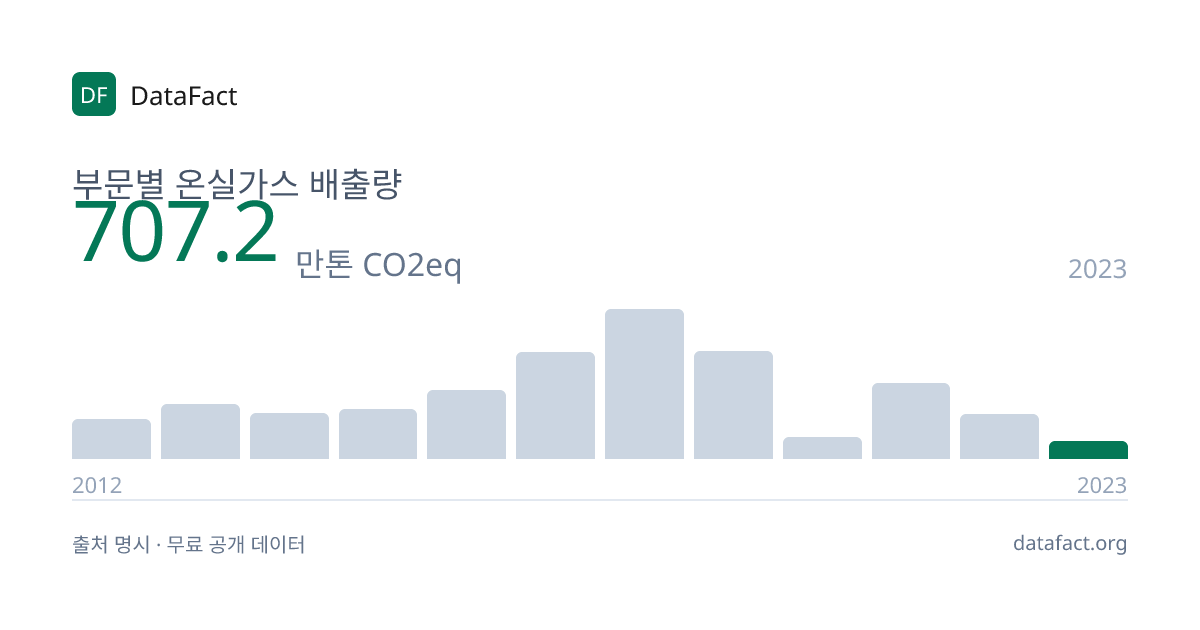Image resolution: width=1200 pixels, height=630 pixels.
Task: Click the tenth bar in the chart
Action: [x=911, y=421]
